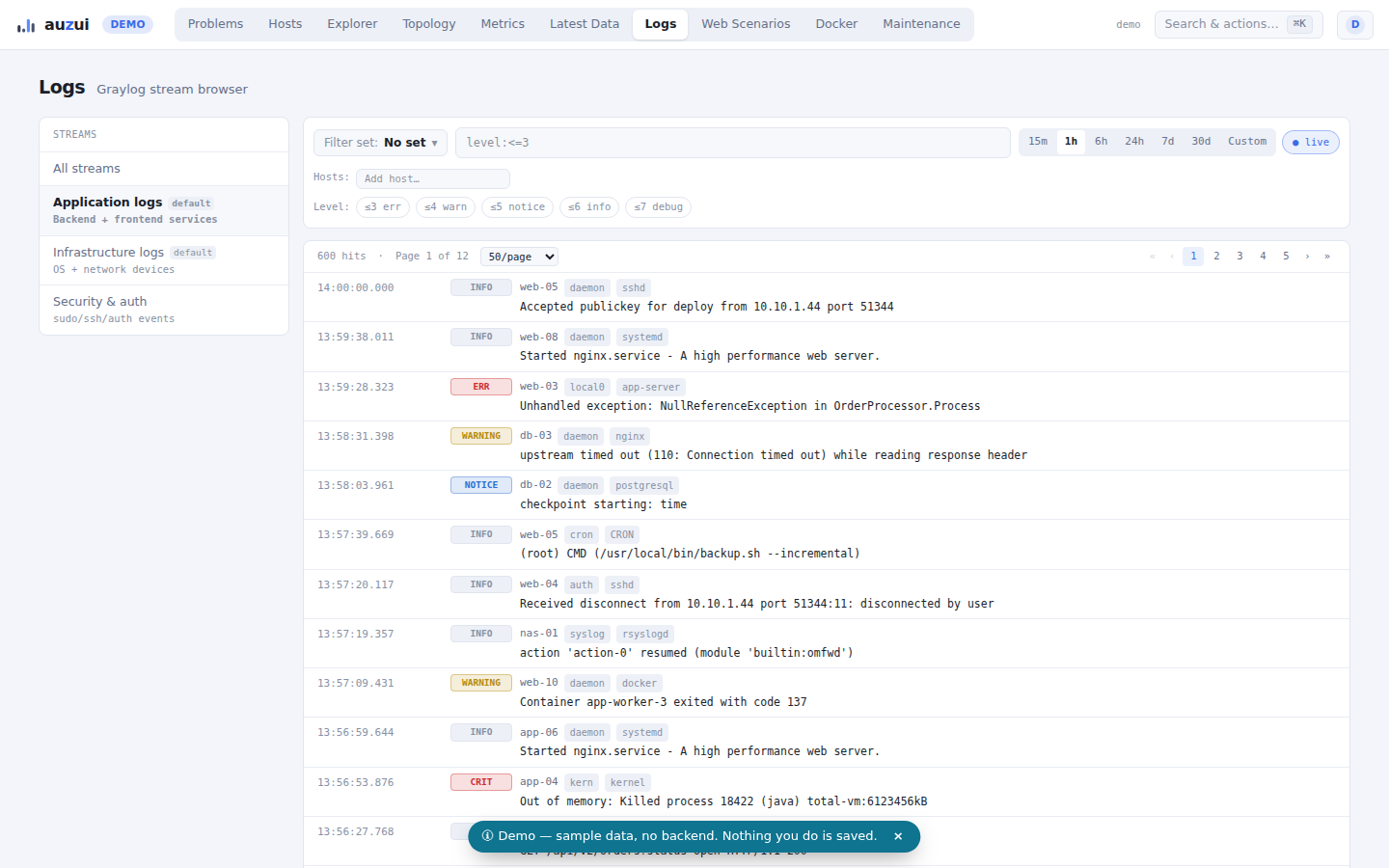The height and width of the screenshot is (868, 1389).
Task: Toggle the ≤6 info level filter
Action: click(x=589, y=206)
